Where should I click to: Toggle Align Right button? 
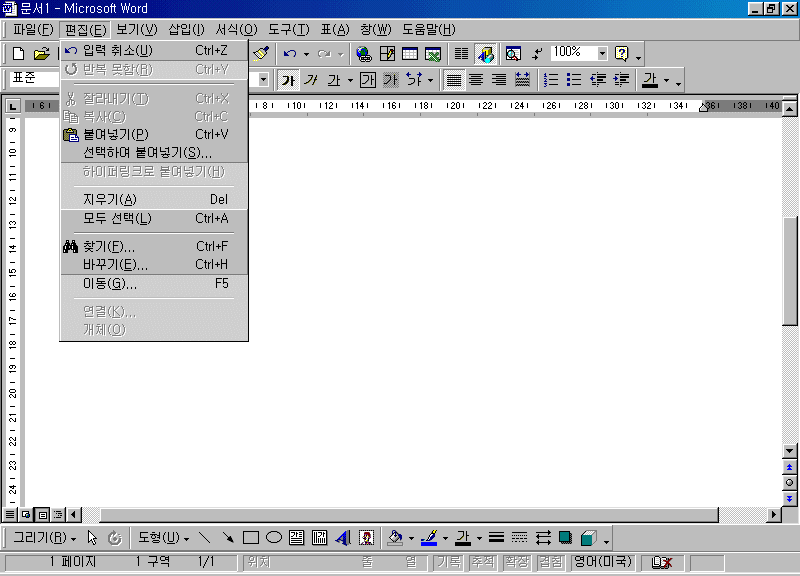tap(498, 80)
